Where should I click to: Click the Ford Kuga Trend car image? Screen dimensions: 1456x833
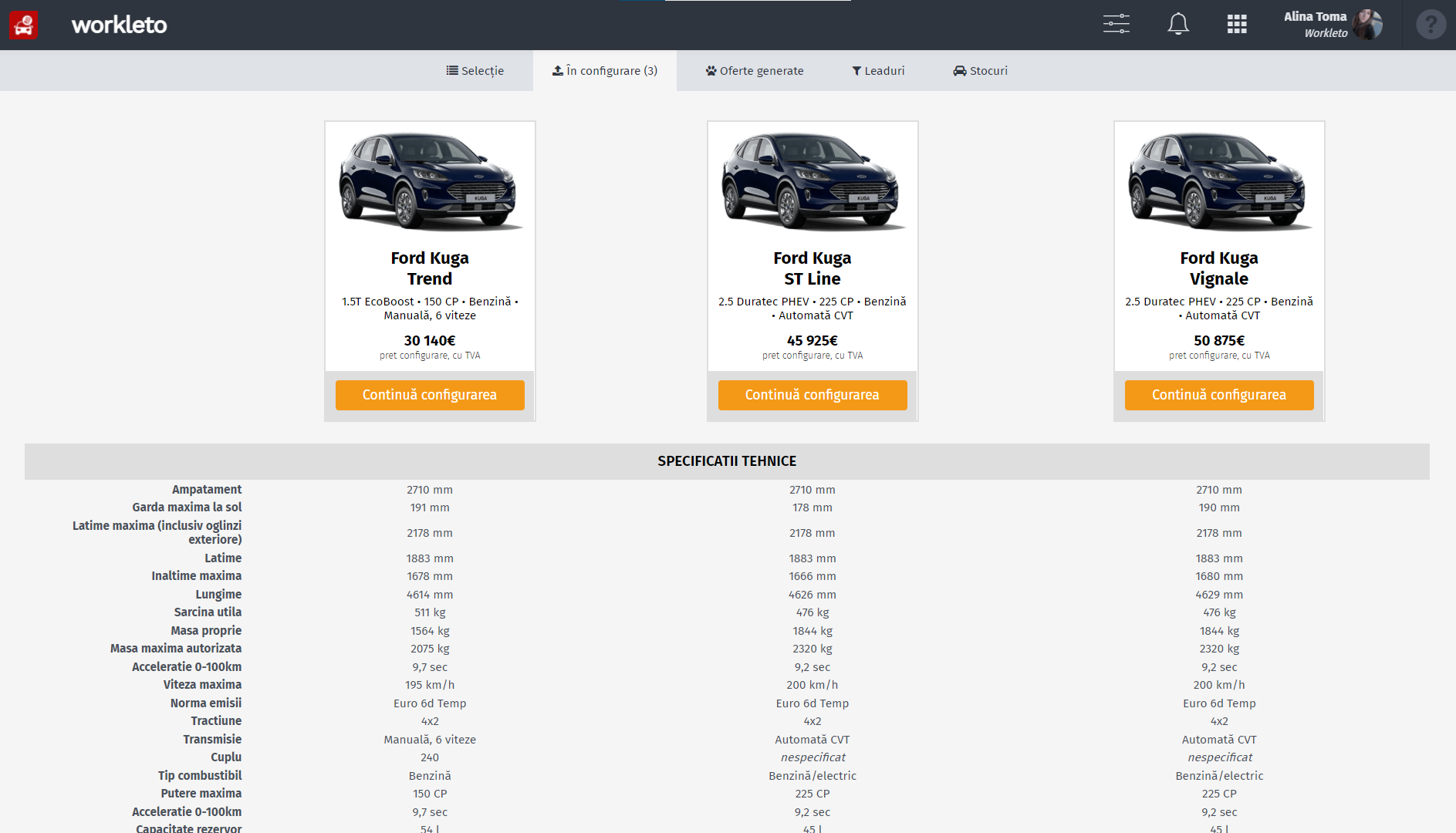(430, 181)
